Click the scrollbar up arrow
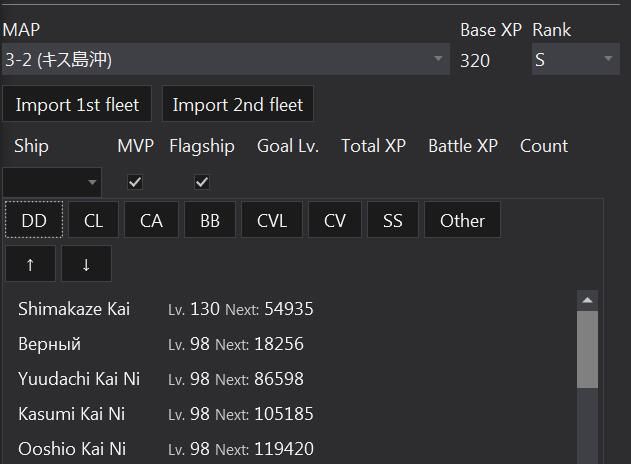 (x=587, y=300)
